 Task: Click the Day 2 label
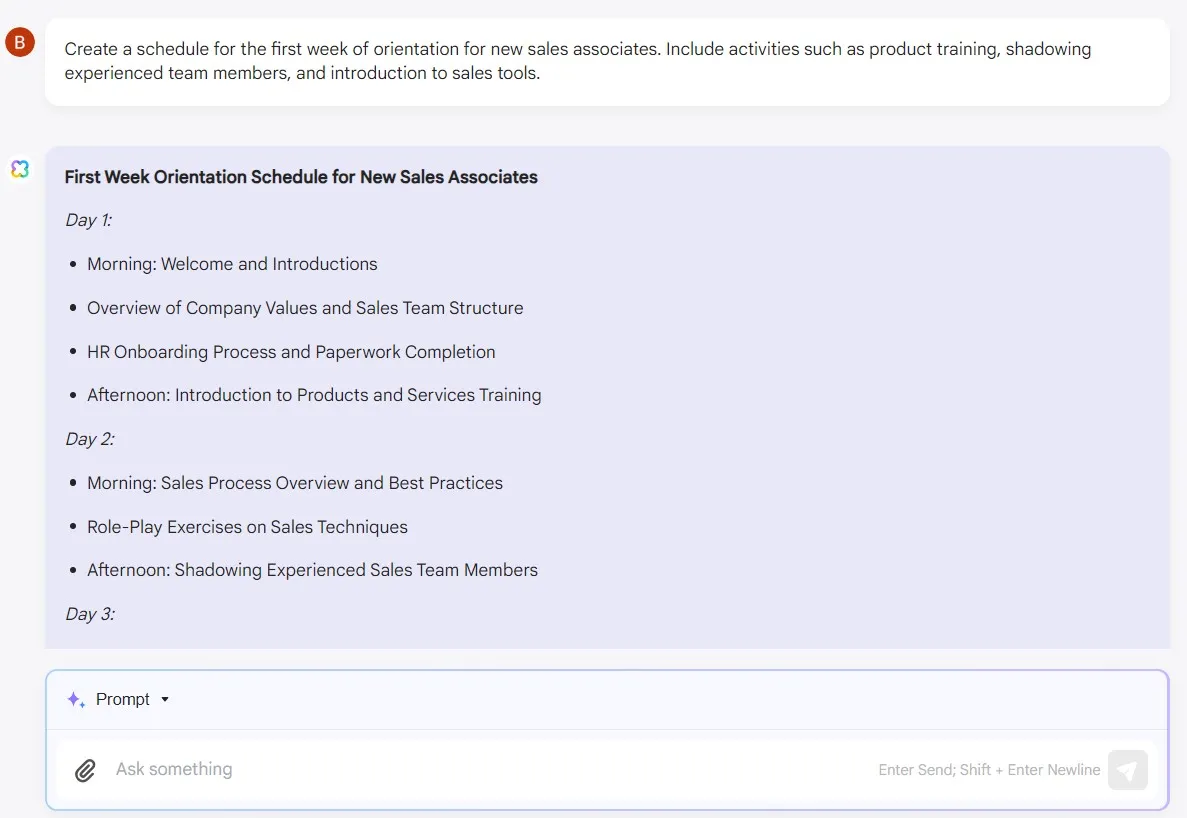tap(90, 440)
